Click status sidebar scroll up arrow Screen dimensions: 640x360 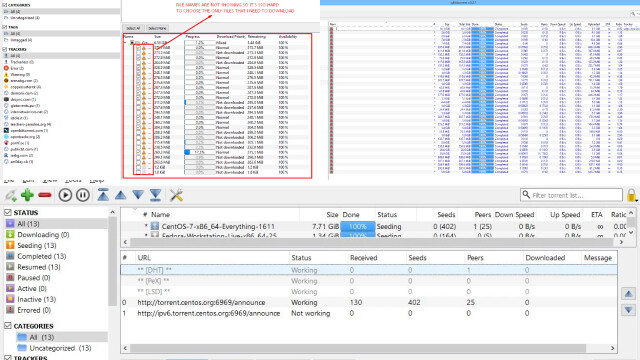112,212
